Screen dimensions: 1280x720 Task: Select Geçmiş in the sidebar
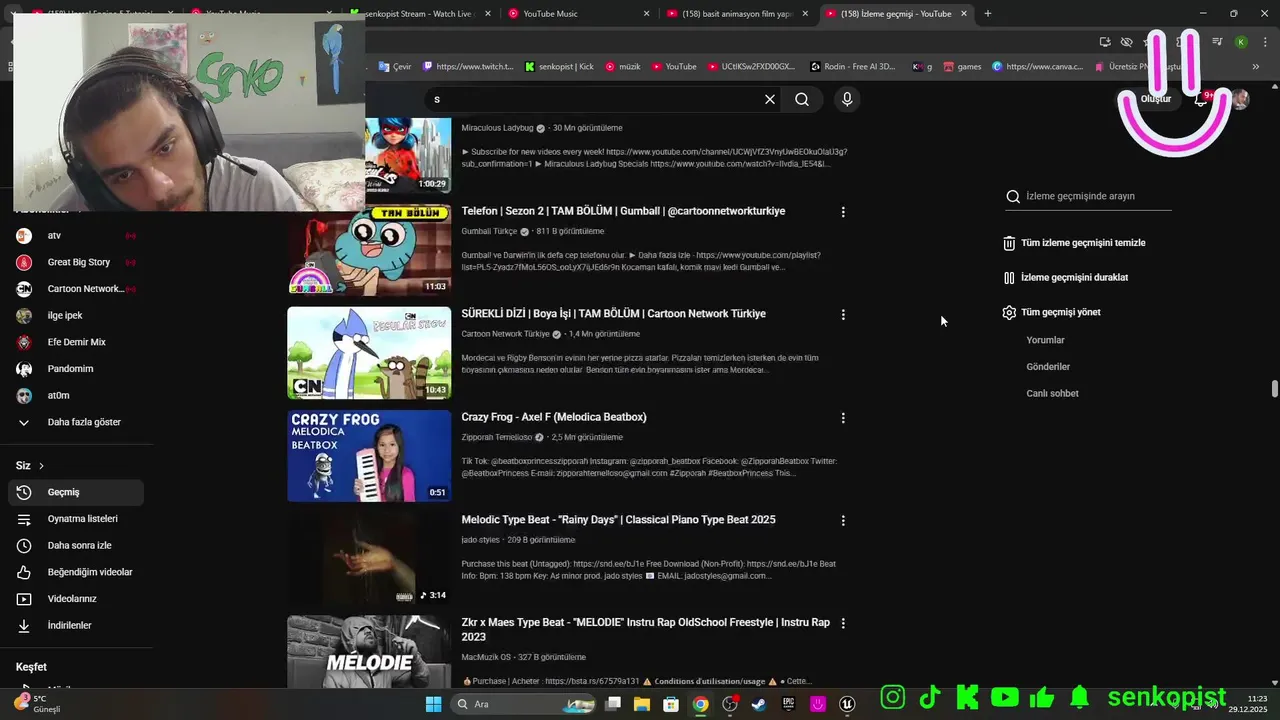click(76, 492)
